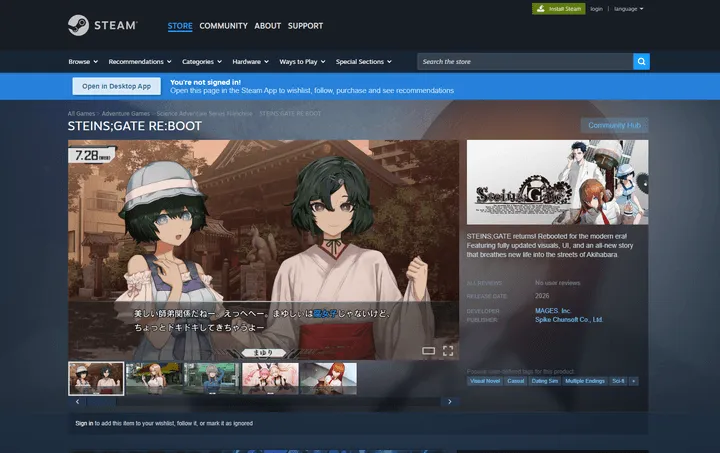The width and height of the screenshot is (720, 453).
Task: Focus the Search the store field
Action: tap(525, 62)
